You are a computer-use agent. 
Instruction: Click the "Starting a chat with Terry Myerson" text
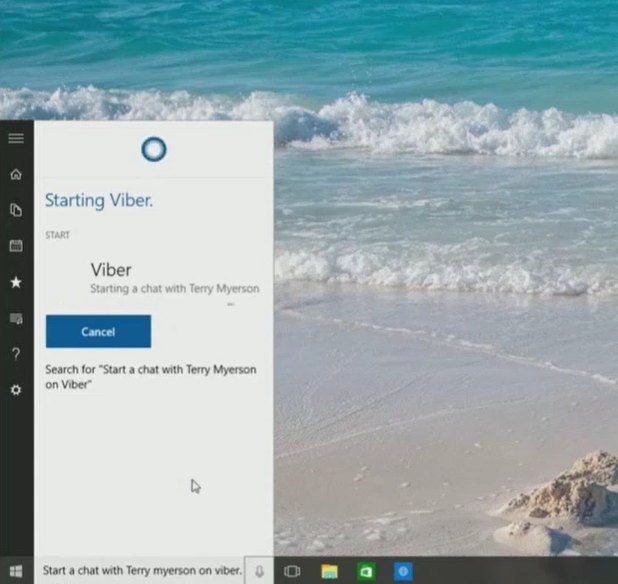[175, 288]
